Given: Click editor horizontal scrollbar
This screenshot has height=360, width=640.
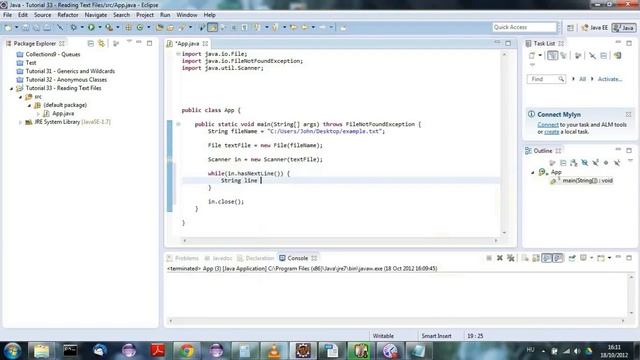Looking at the screenshot, I should click(x=340, y=241).
